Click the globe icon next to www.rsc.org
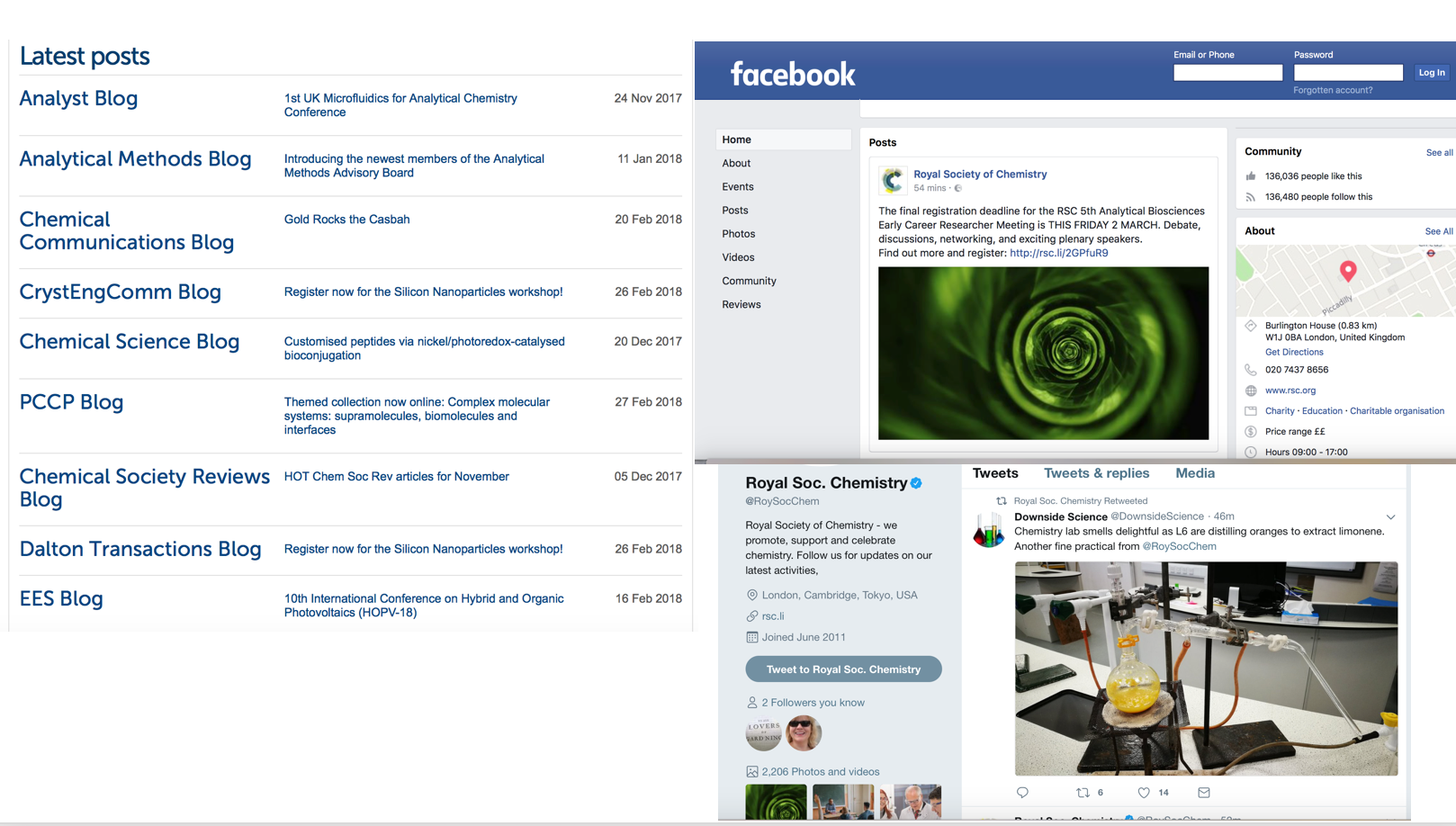 click(x=1251, y=391)
